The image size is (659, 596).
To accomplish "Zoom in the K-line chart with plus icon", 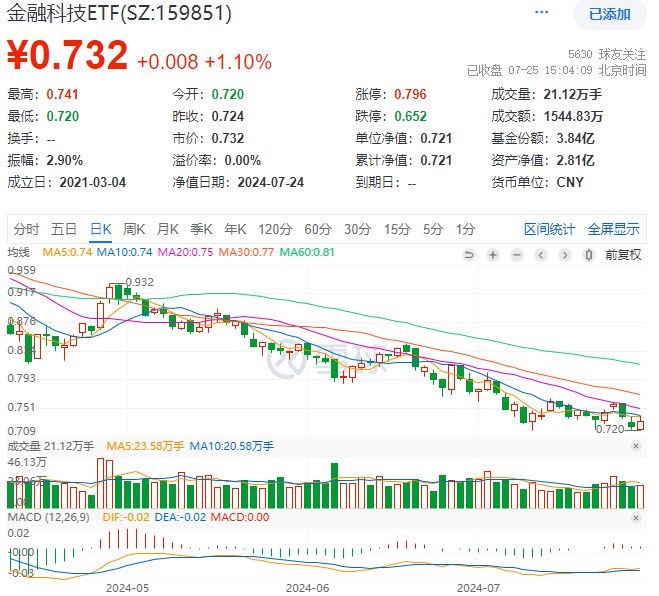I will [493, 255].
